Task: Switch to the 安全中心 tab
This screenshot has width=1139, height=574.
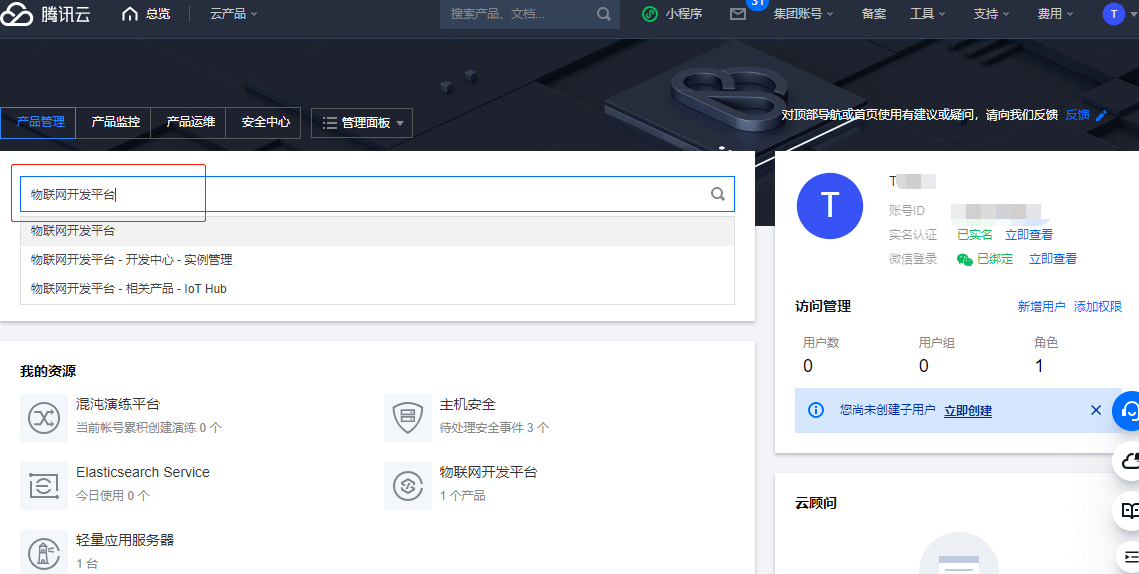Action: (265, 122)
